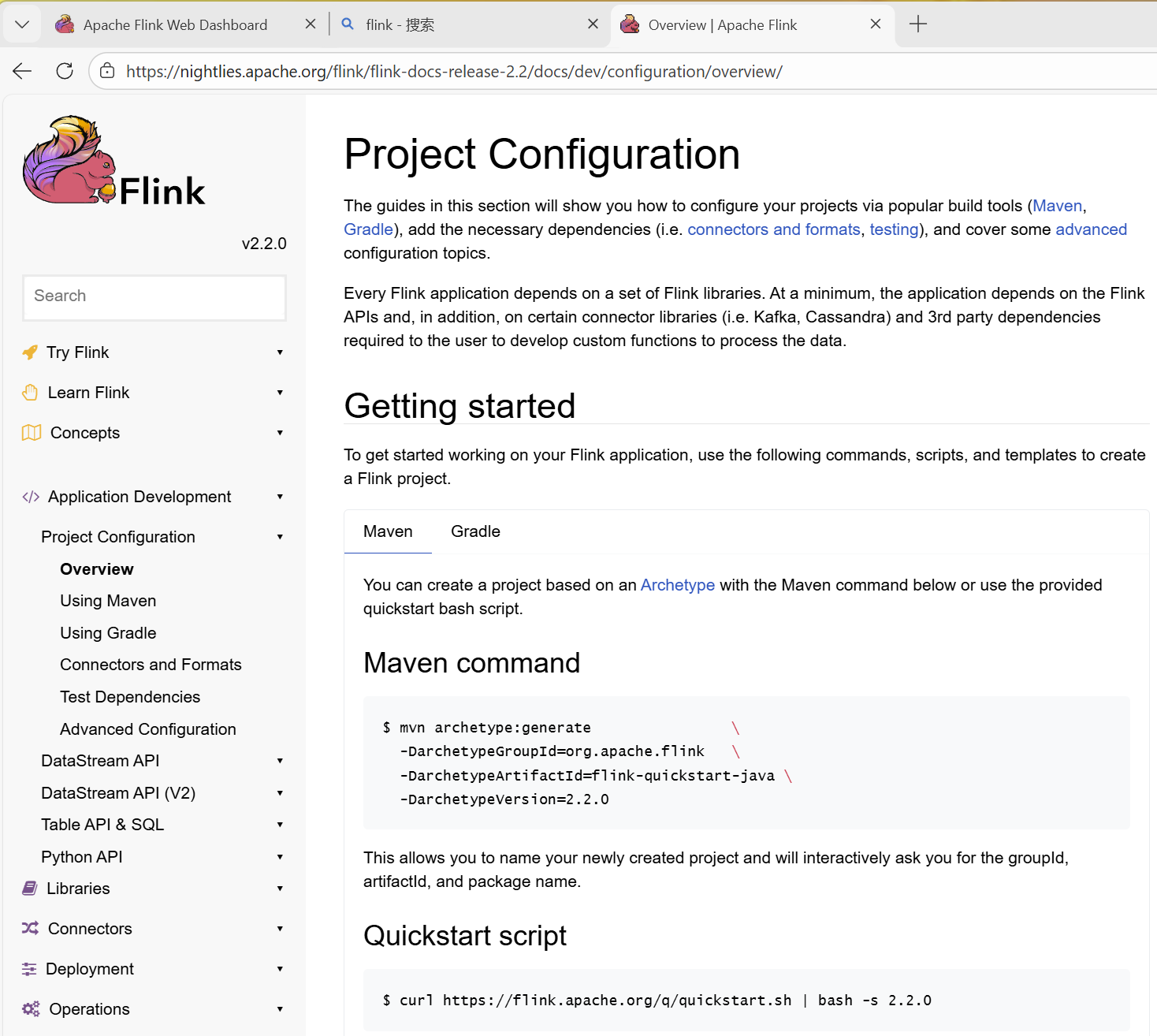Image resolution: width=1157 pixels, height=1036 pixels.
Task: Open the Gradle link in intro paragraph
Action: pyautogui.click(x=368, y=229)
